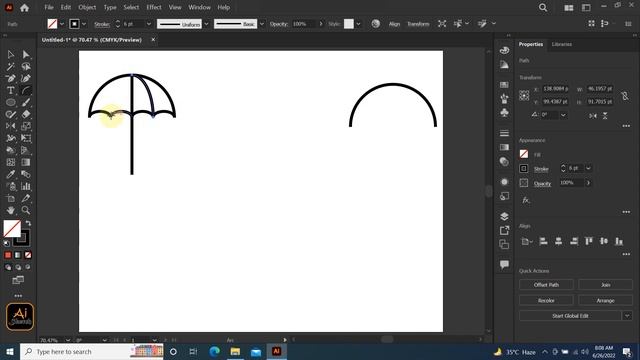Open the rotation angle dropdown
Viewport: 640px width, 360px height.
point(563,115)
